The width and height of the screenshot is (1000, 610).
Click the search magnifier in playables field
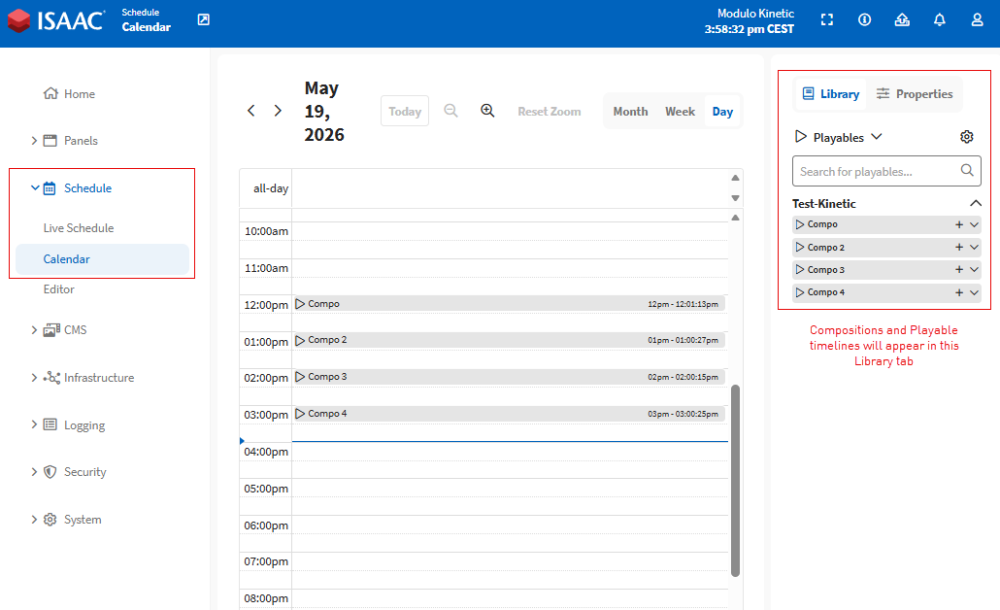pos(967,170)
